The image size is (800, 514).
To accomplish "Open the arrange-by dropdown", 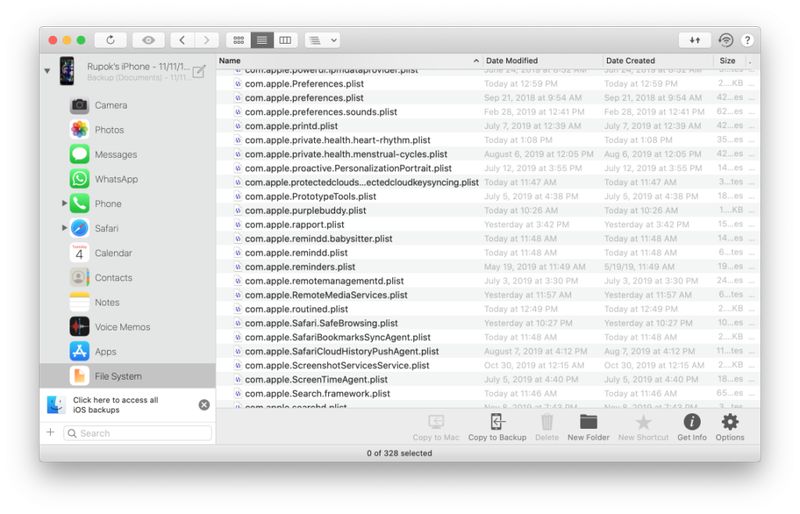I will [x=322, y=40].
